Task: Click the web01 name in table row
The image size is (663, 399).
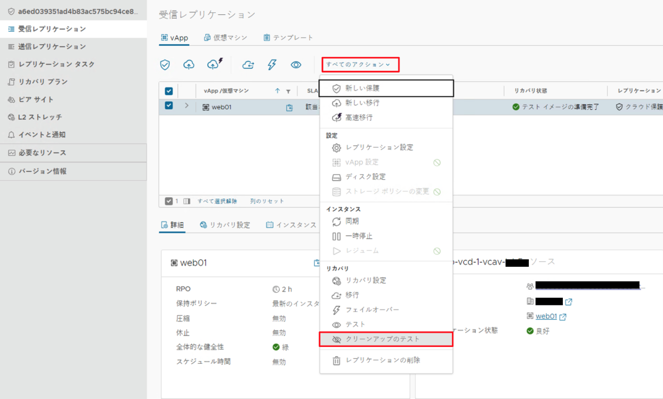Action: point(222,107)
